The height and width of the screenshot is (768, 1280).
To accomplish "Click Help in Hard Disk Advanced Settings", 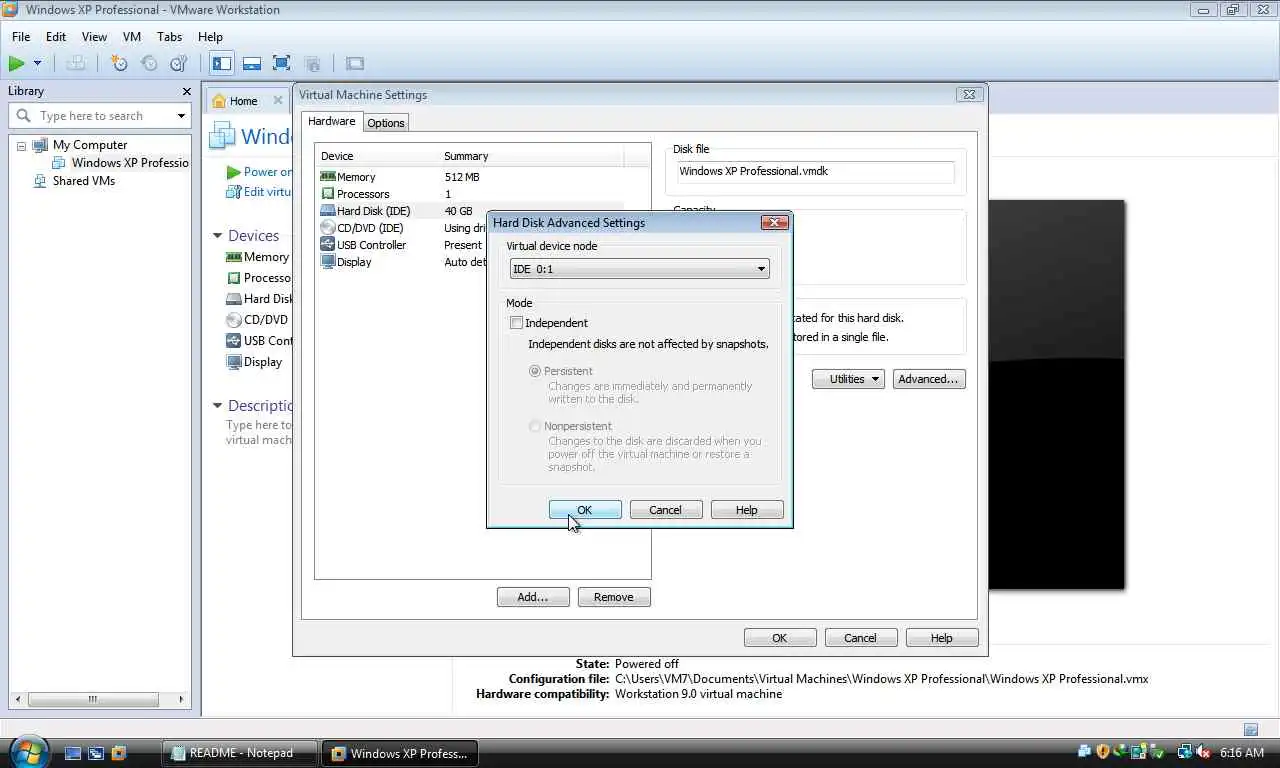I will point(746,510).
